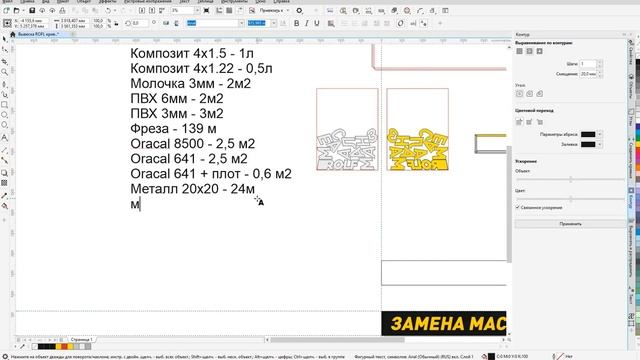This screenshot has width=640, height=360.
Task: Toggle Show grid in toolbar
Action: click(229, 10)
